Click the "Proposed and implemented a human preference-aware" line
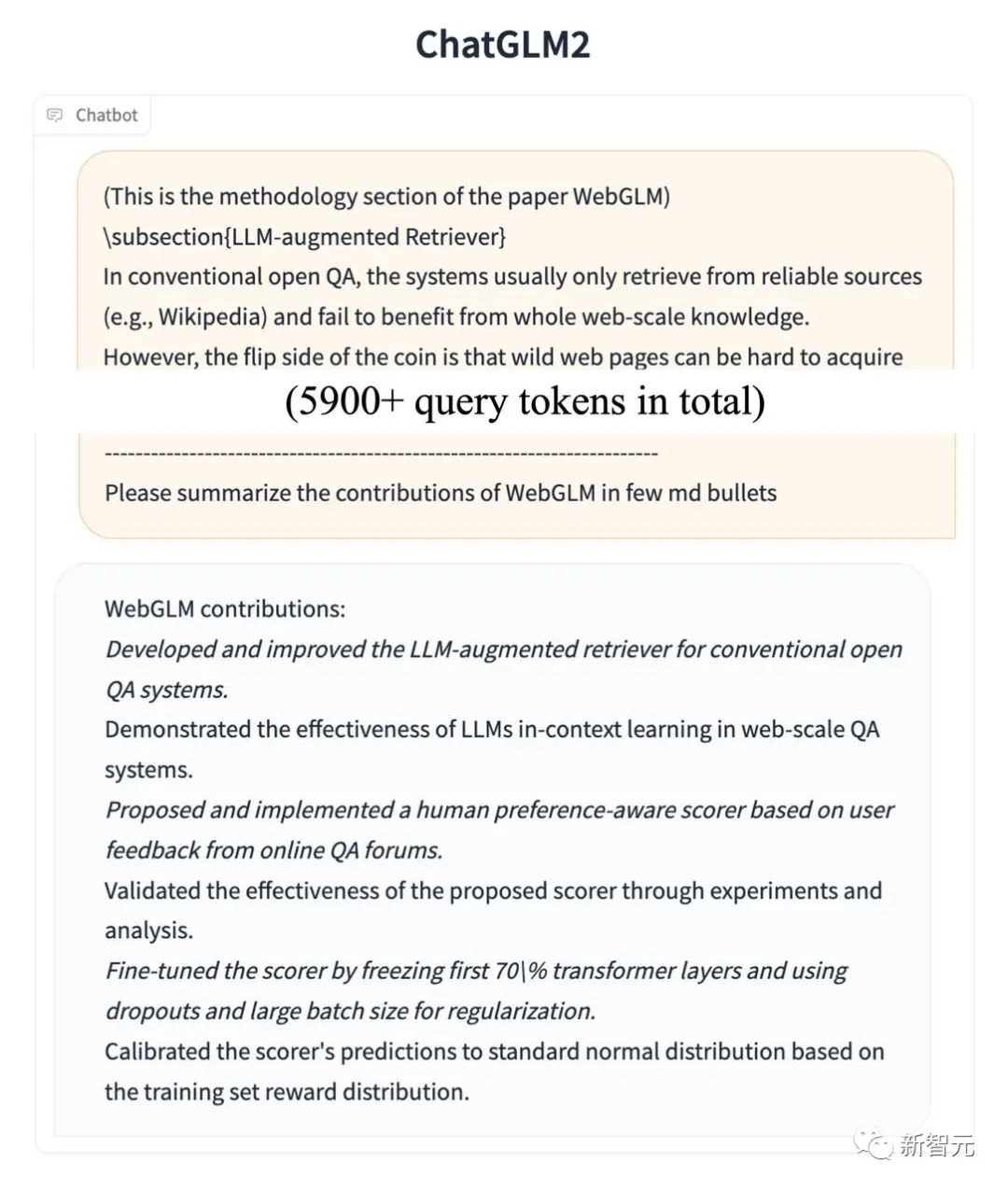 coord(499,809)
